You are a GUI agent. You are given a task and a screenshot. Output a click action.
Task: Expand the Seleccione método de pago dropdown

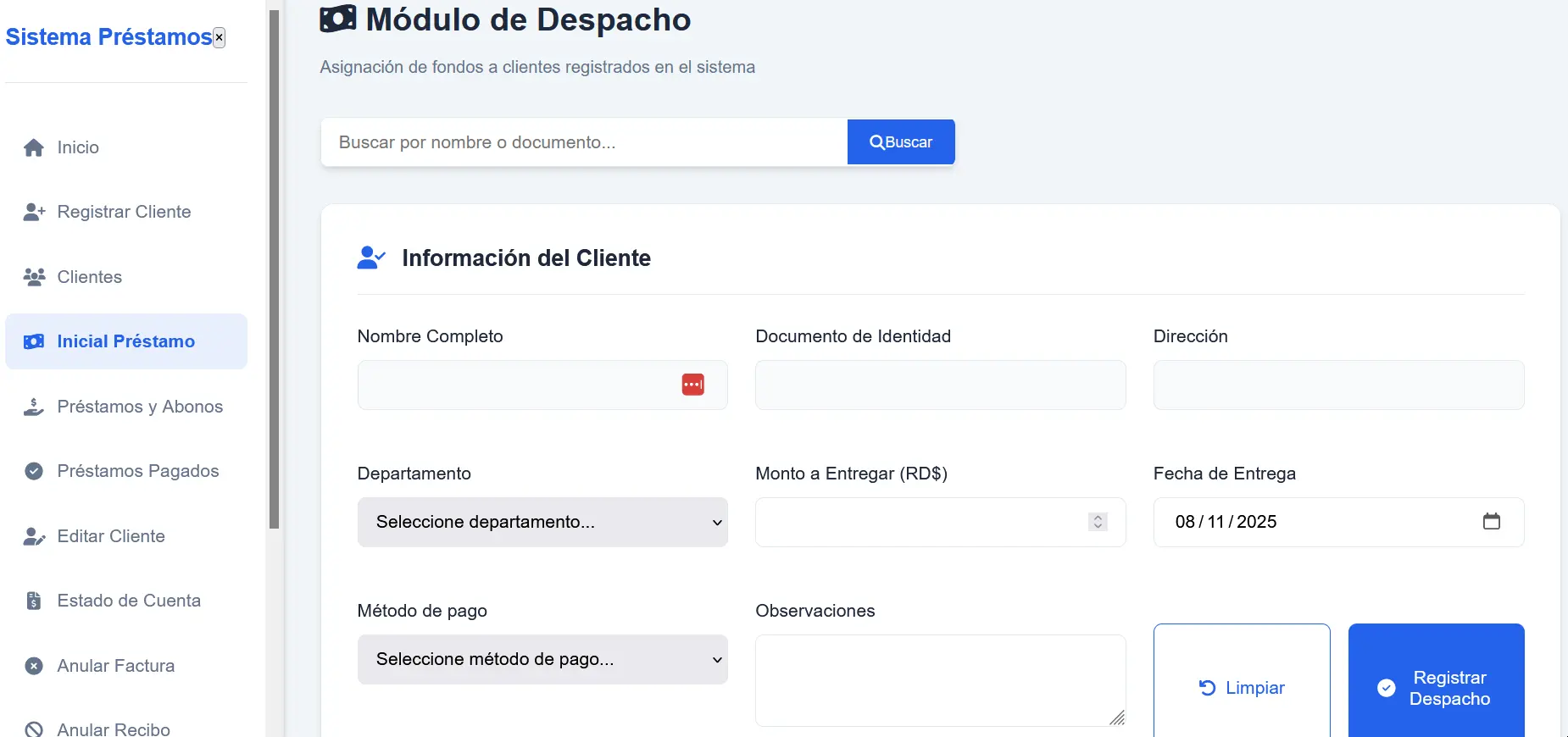(542, 659)
